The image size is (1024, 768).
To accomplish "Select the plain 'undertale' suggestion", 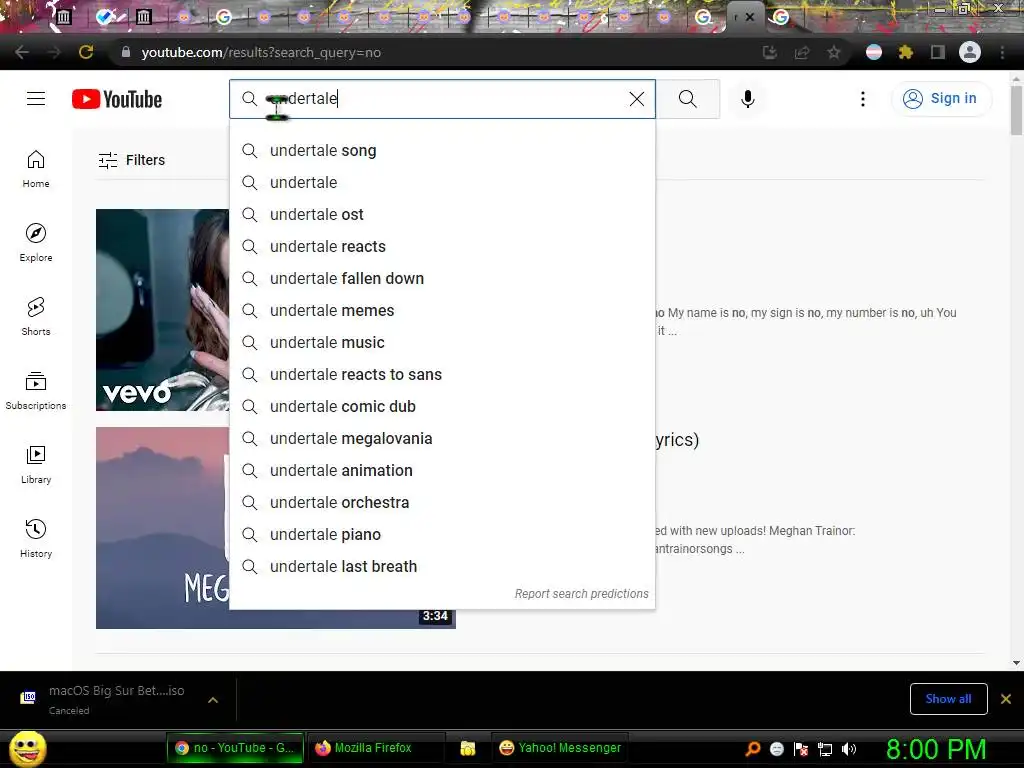I will [442, 183].
